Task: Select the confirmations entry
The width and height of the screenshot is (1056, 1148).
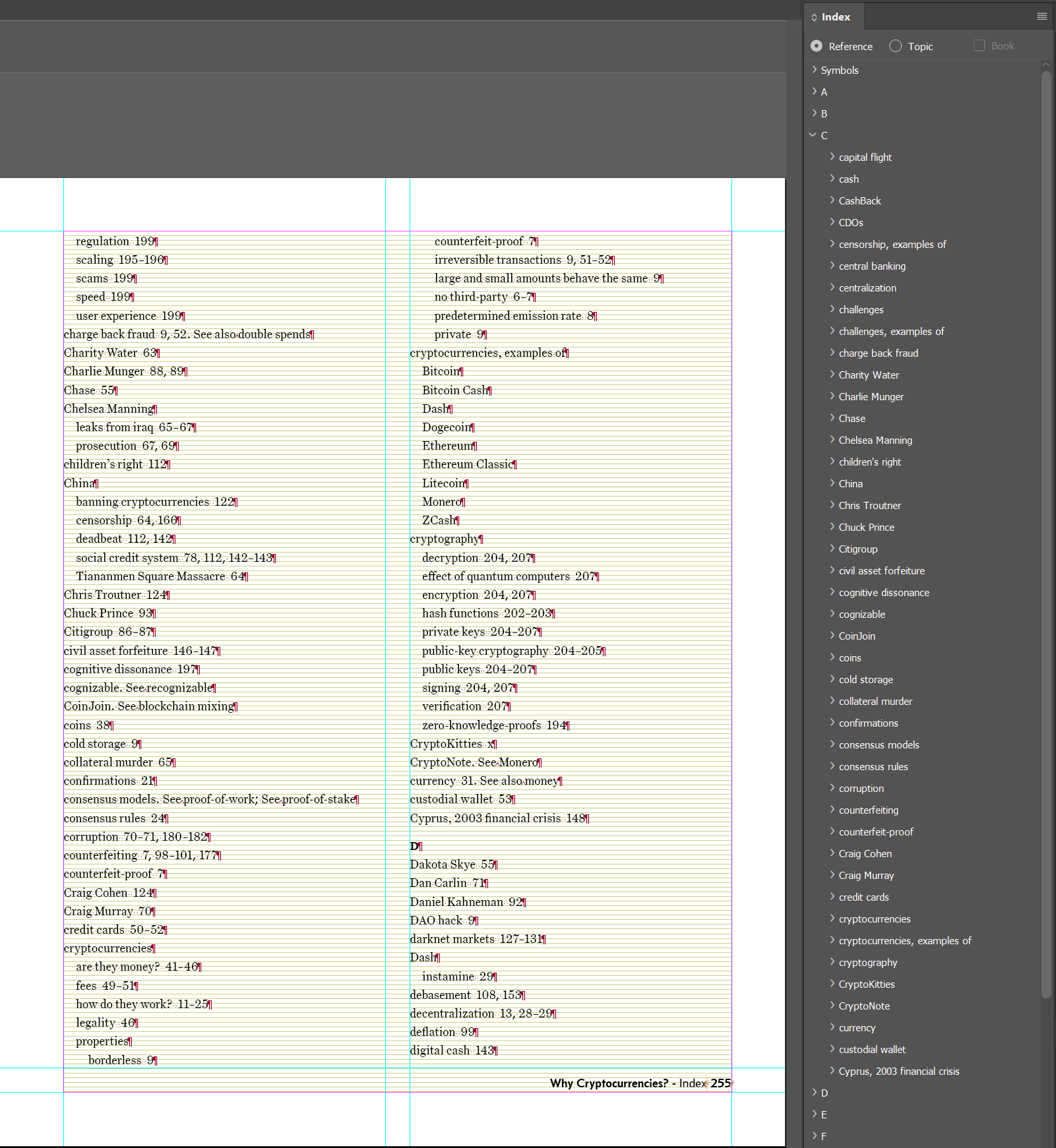Action: 868,723
